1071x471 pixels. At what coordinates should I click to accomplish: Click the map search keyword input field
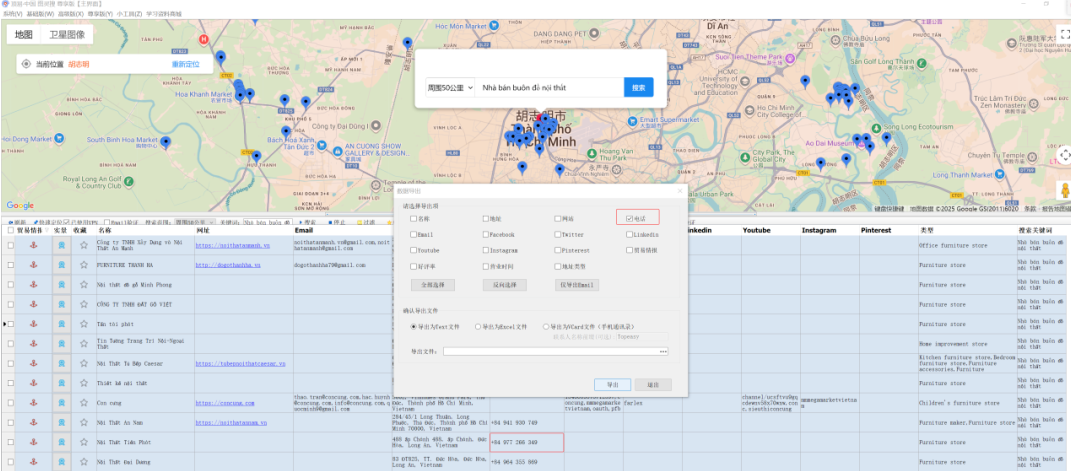click(548, 88)
